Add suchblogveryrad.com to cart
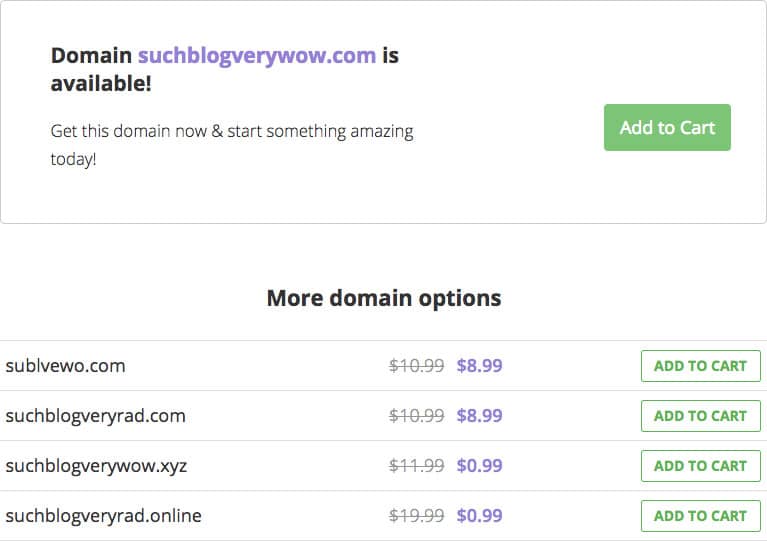 (700, 416)
